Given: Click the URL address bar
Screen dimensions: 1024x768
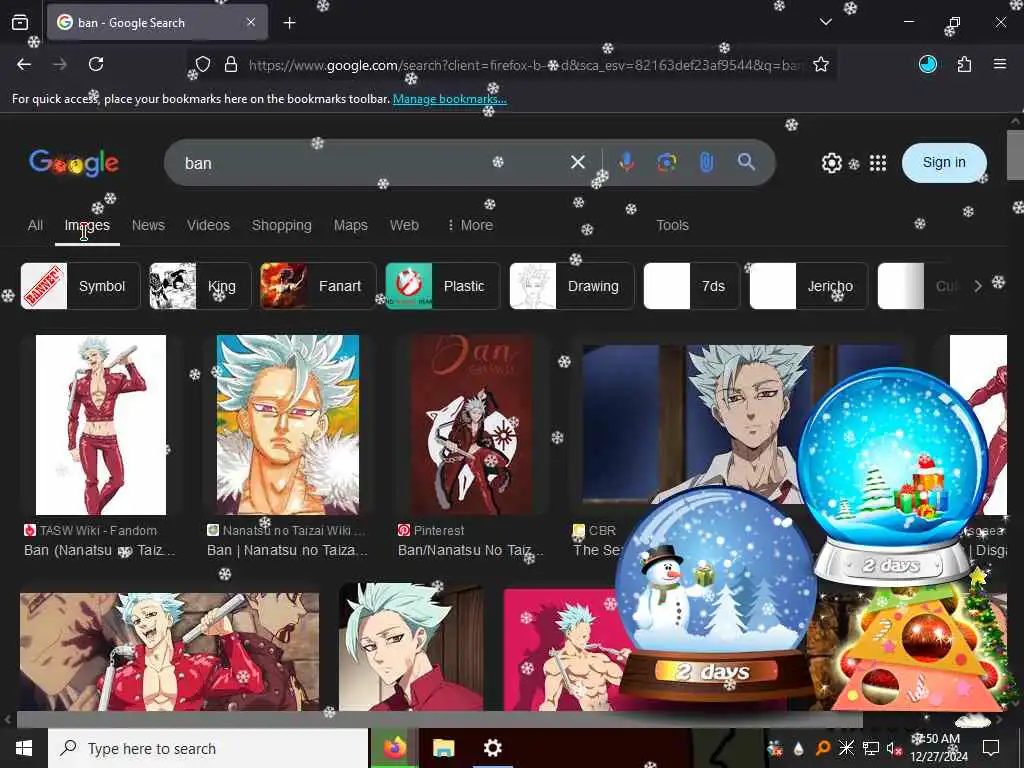Looking at the screenshot, I should coord(522,65).
